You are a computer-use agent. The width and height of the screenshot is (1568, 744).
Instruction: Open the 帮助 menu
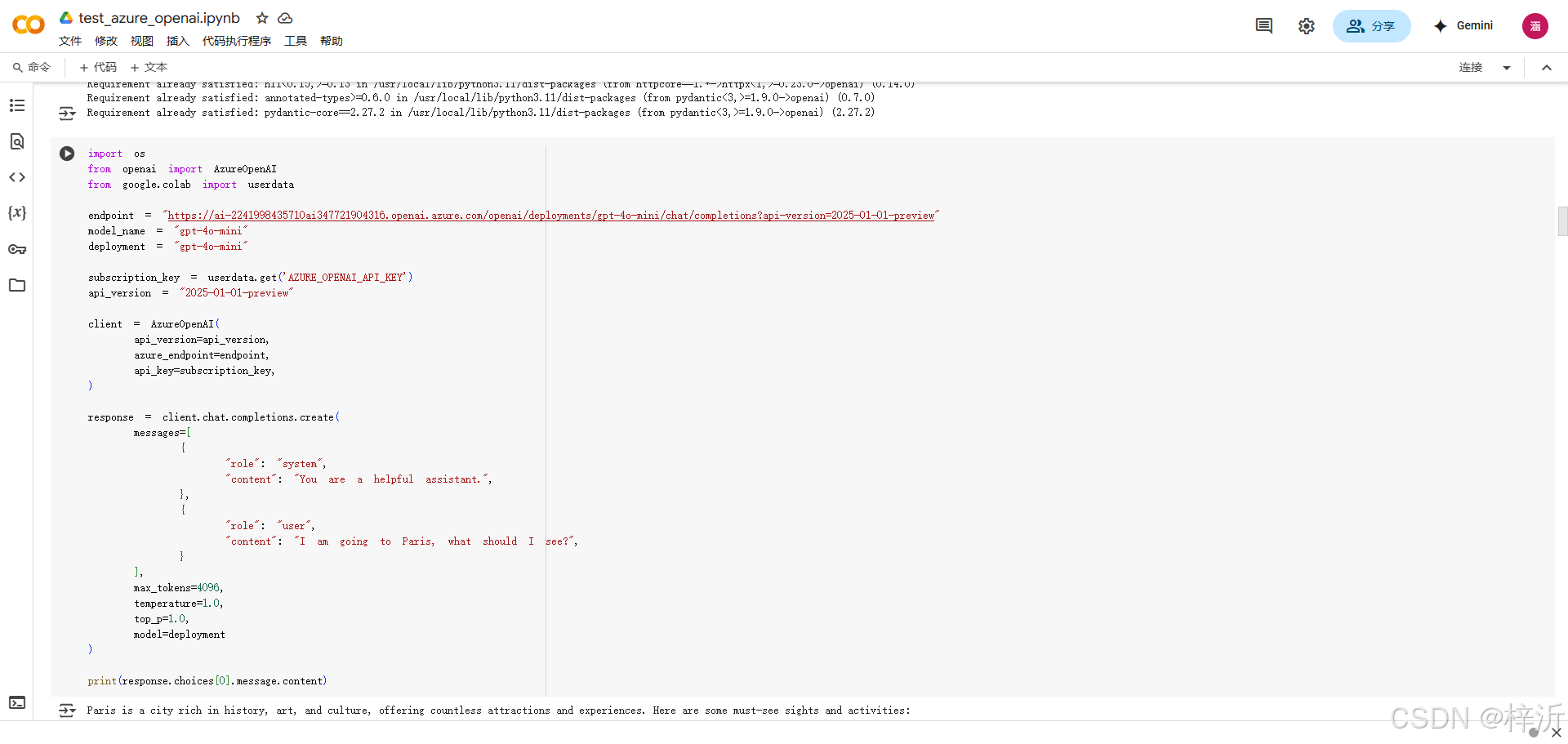click(332, 41)
